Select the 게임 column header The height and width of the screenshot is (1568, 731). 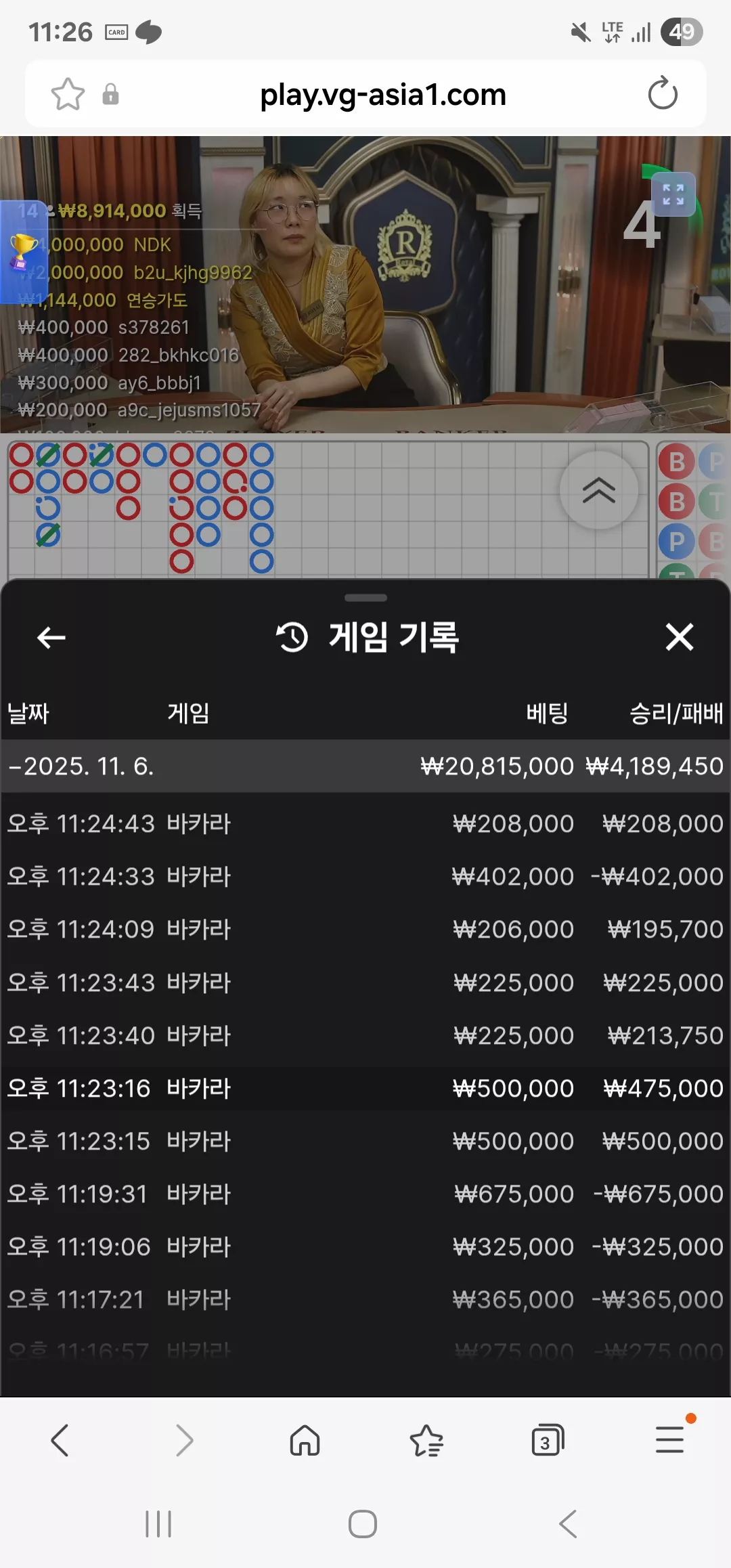188,713
